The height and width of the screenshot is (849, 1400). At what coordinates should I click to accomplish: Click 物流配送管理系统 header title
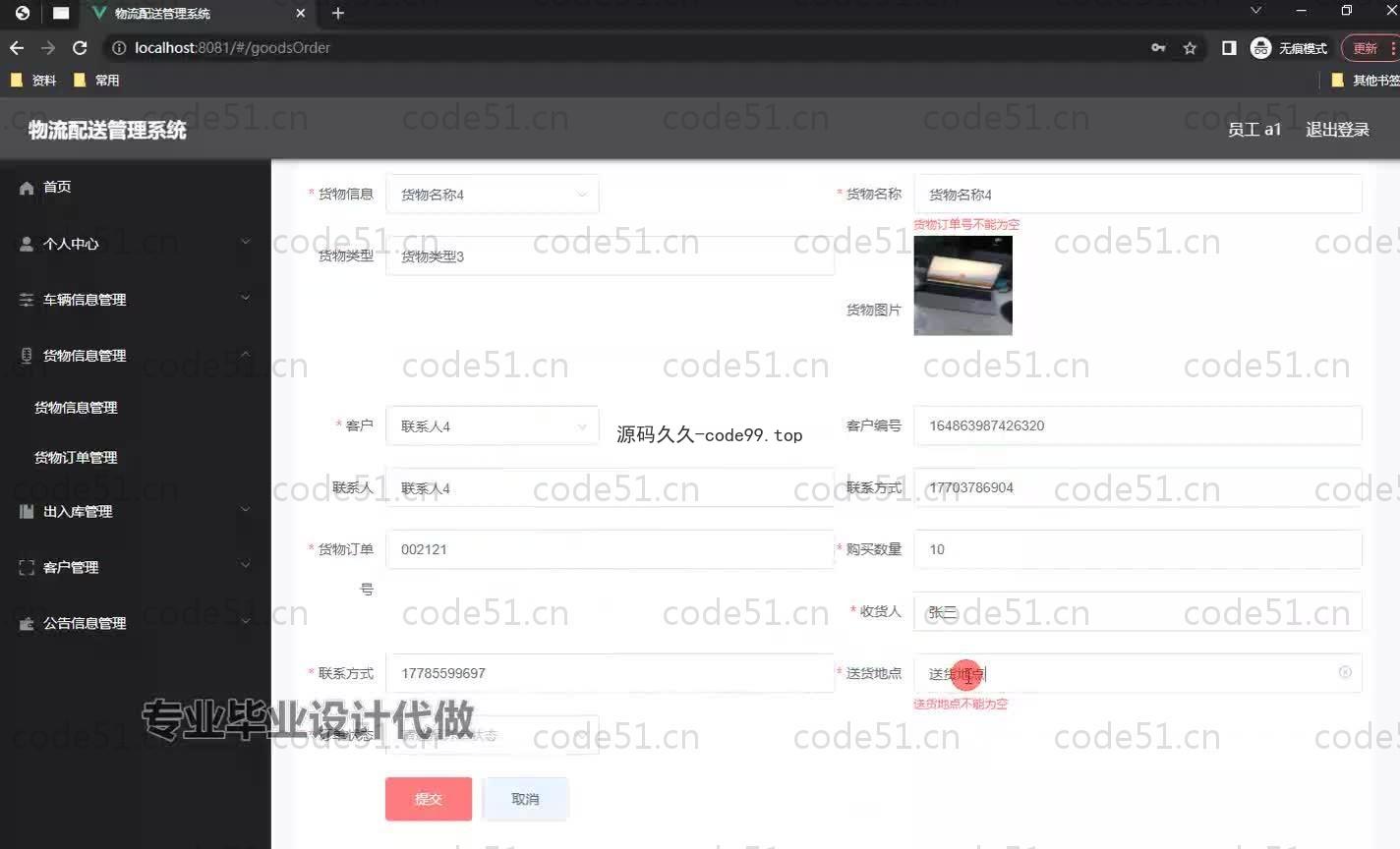click(x=107, y=130)
